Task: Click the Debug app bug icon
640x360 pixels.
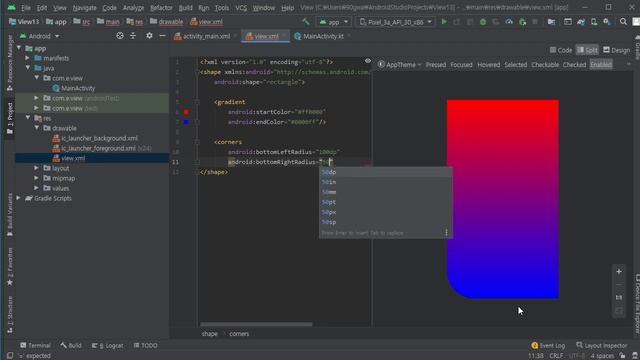Action: click(x=483, y=22)
